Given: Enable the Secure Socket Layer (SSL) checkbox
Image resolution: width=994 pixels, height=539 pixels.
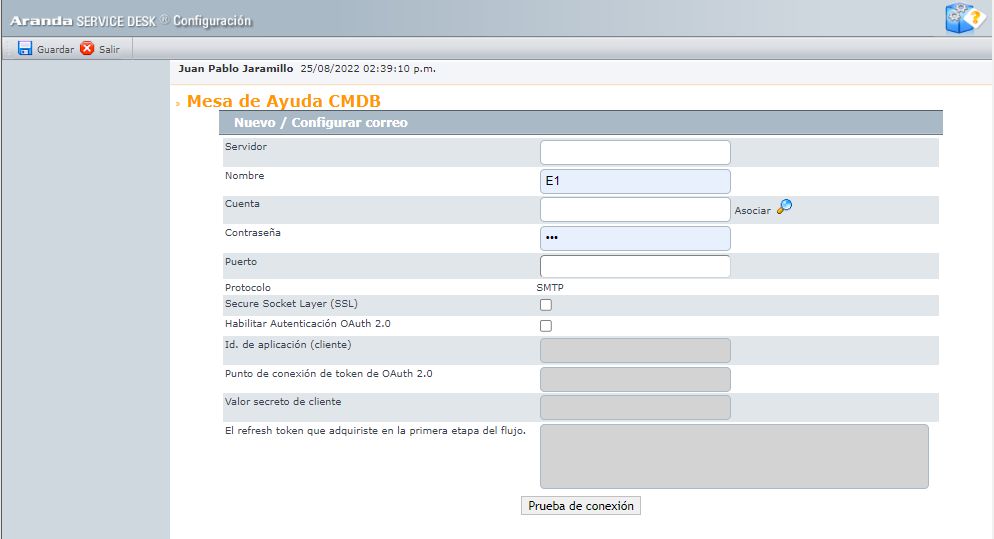Looking at the screenshot, I should 546,305.
